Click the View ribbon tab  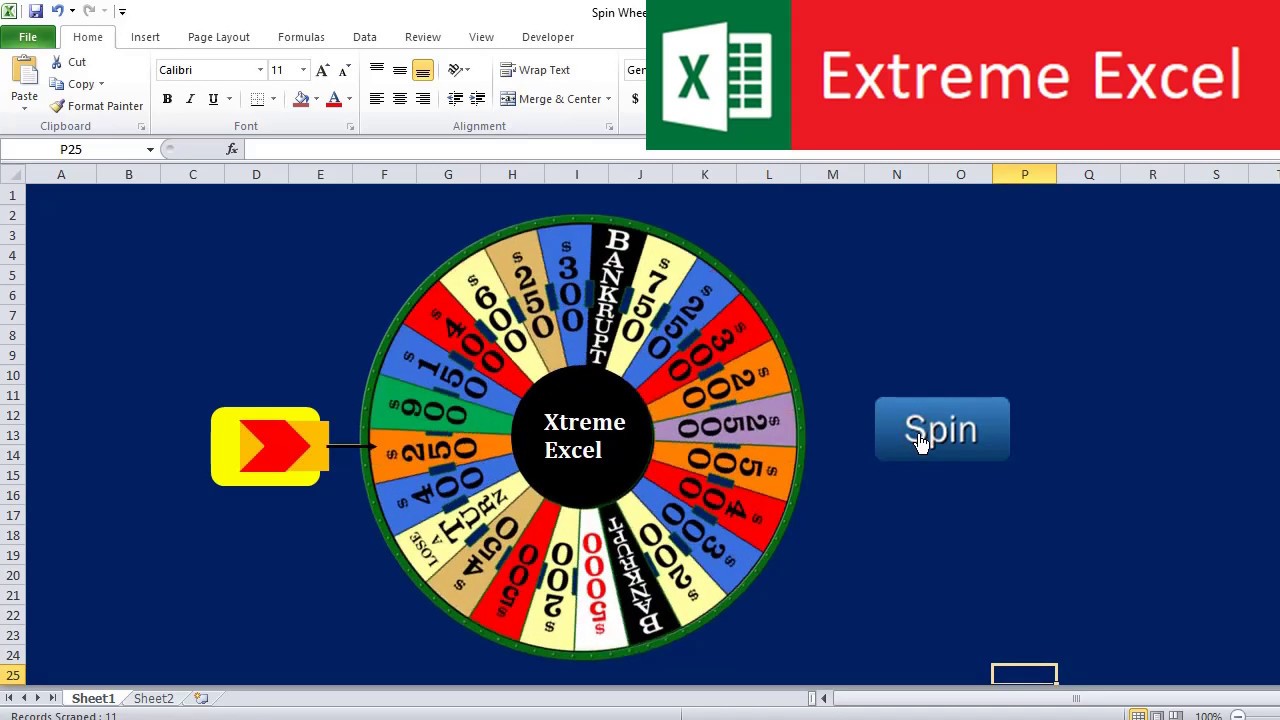[x=481, y=37]
